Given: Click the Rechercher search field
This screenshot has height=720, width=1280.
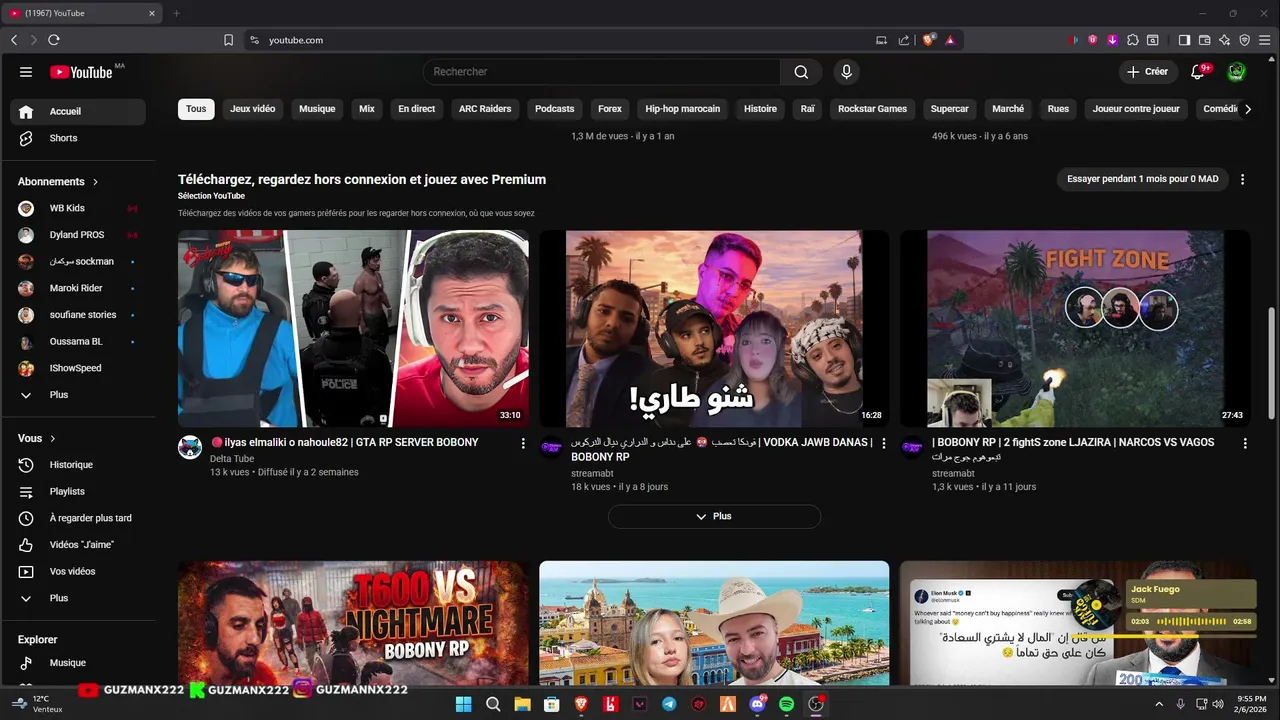Looking at the screenshot, I should pyautogui.click(x=602, y=72).
